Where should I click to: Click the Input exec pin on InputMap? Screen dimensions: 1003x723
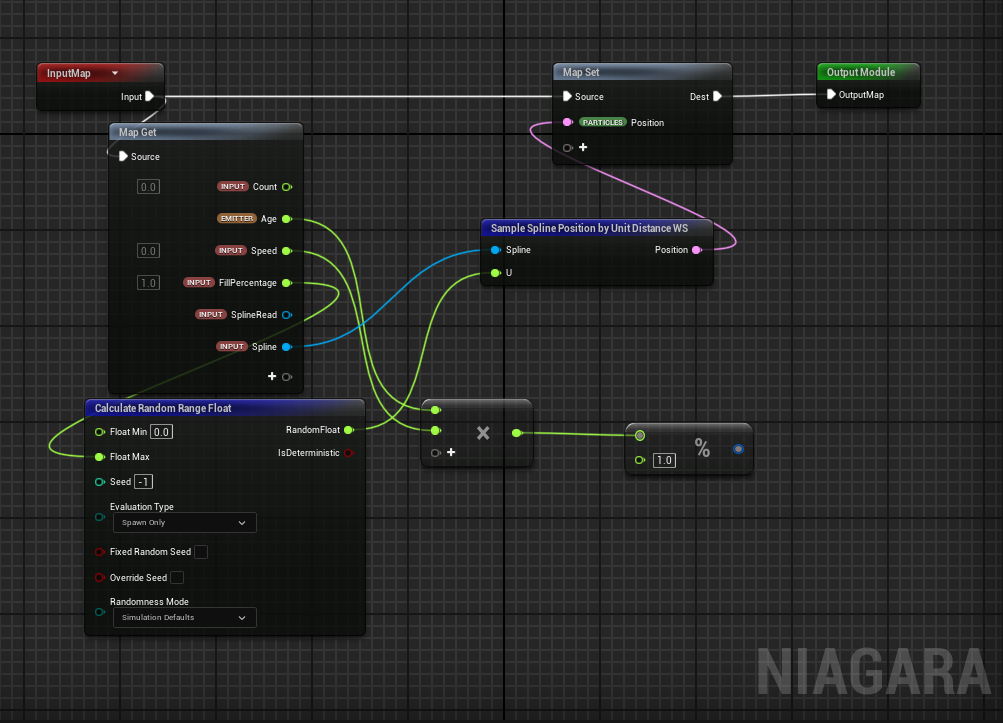pyautogui.click(x=149, y=97)
